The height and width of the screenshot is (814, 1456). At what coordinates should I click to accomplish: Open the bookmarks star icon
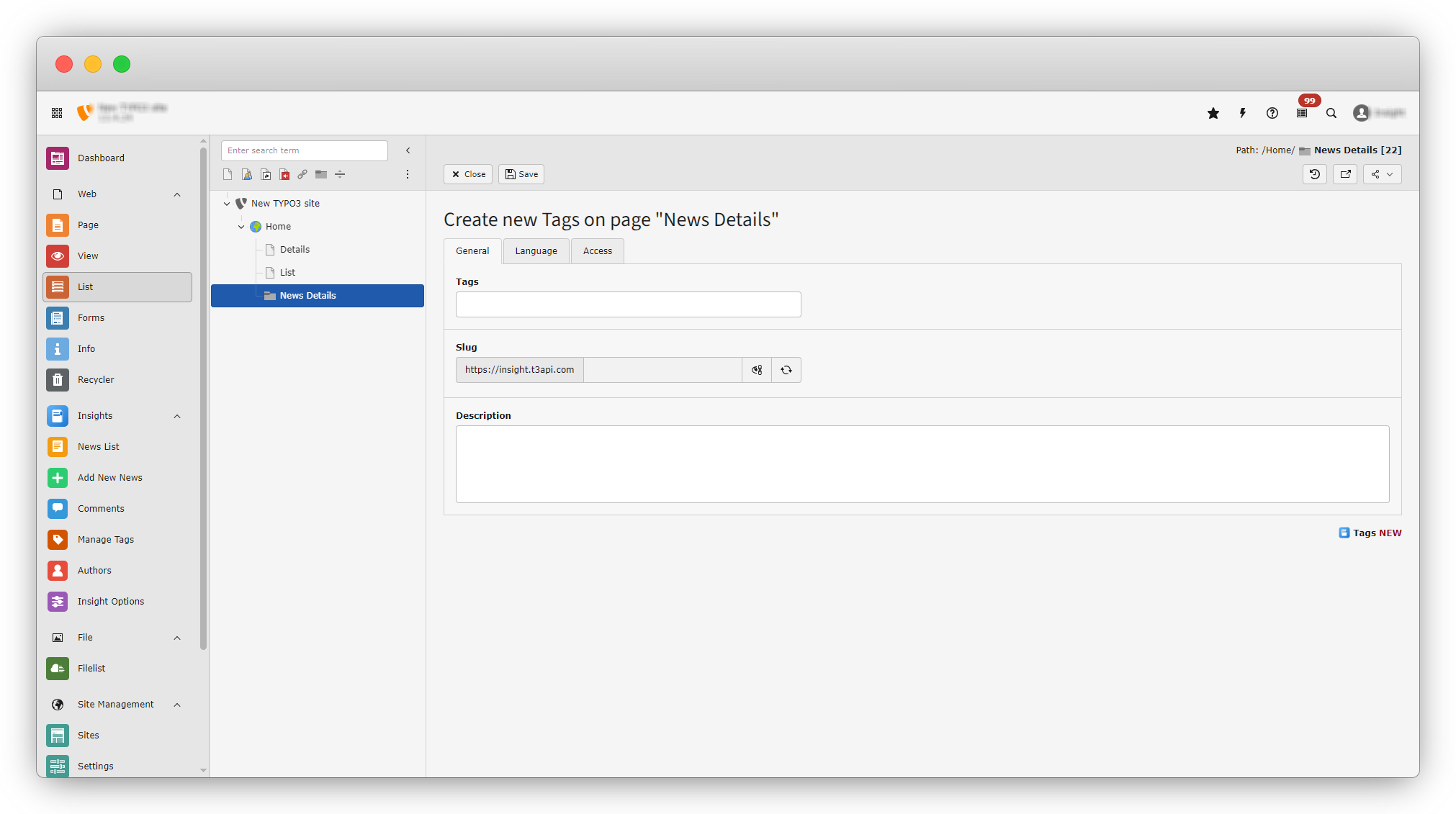click(x=1213, y=113)
